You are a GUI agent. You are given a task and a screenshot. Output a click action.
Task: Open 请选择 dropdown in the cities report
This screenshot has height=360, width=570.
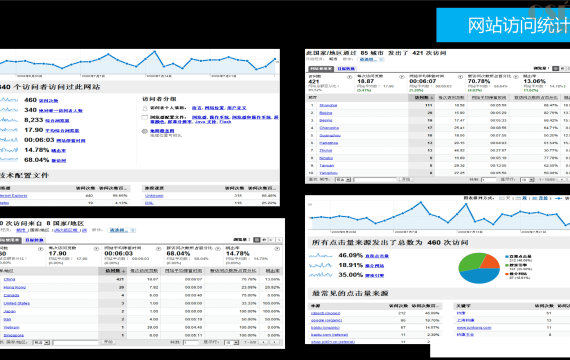pos(372,59)
